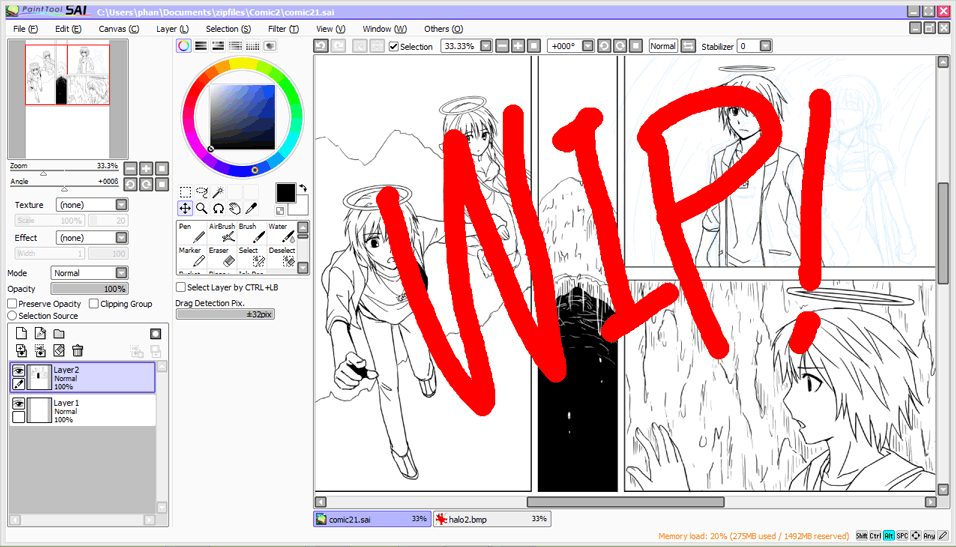Image resolution: width=956 pixels, height=547 pixels.
Task: Flip canvas view horizontally
Action: 688,46
